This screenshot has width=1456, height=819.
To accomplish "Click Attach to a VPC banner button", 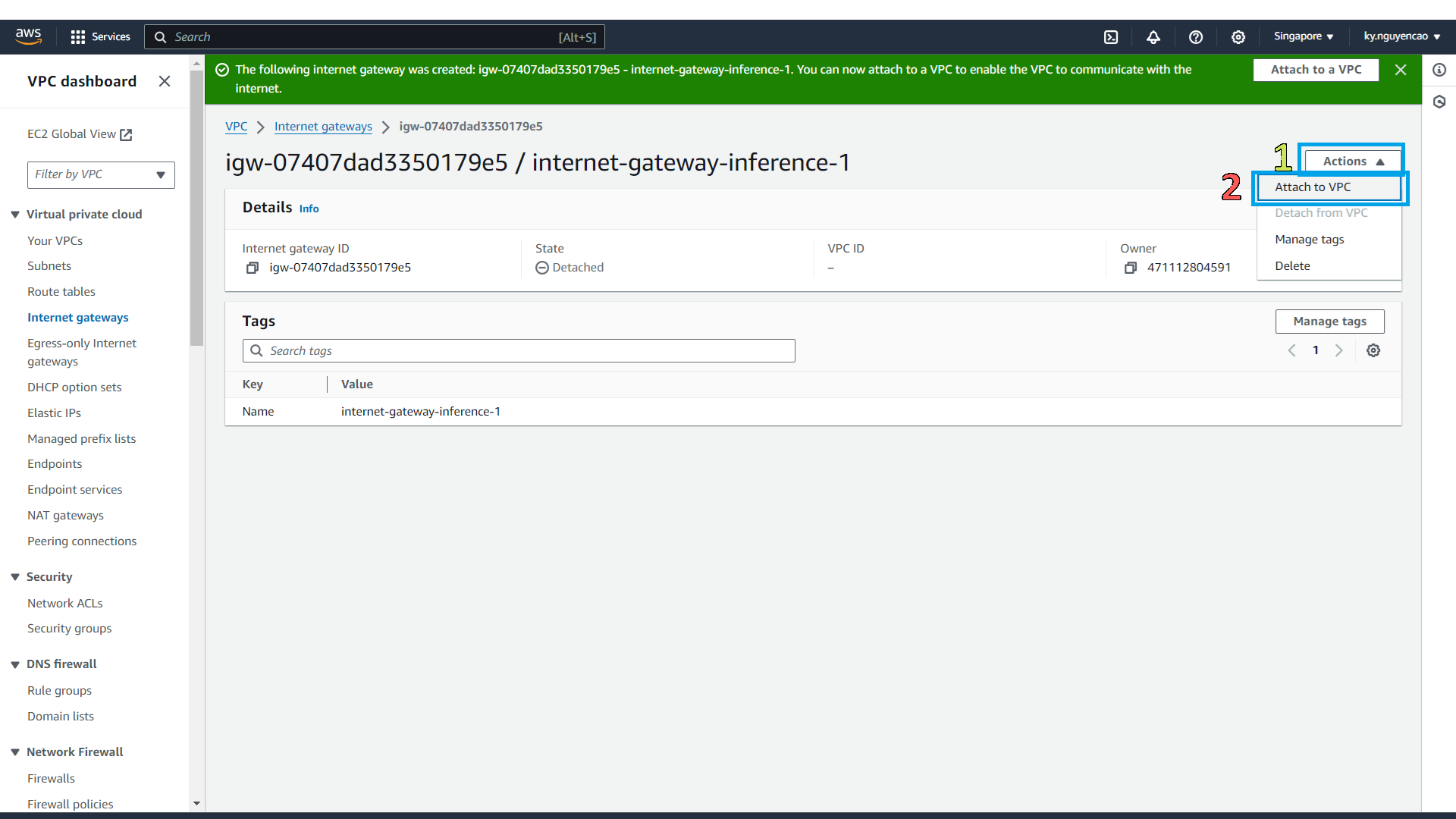I will (1316, 70).
